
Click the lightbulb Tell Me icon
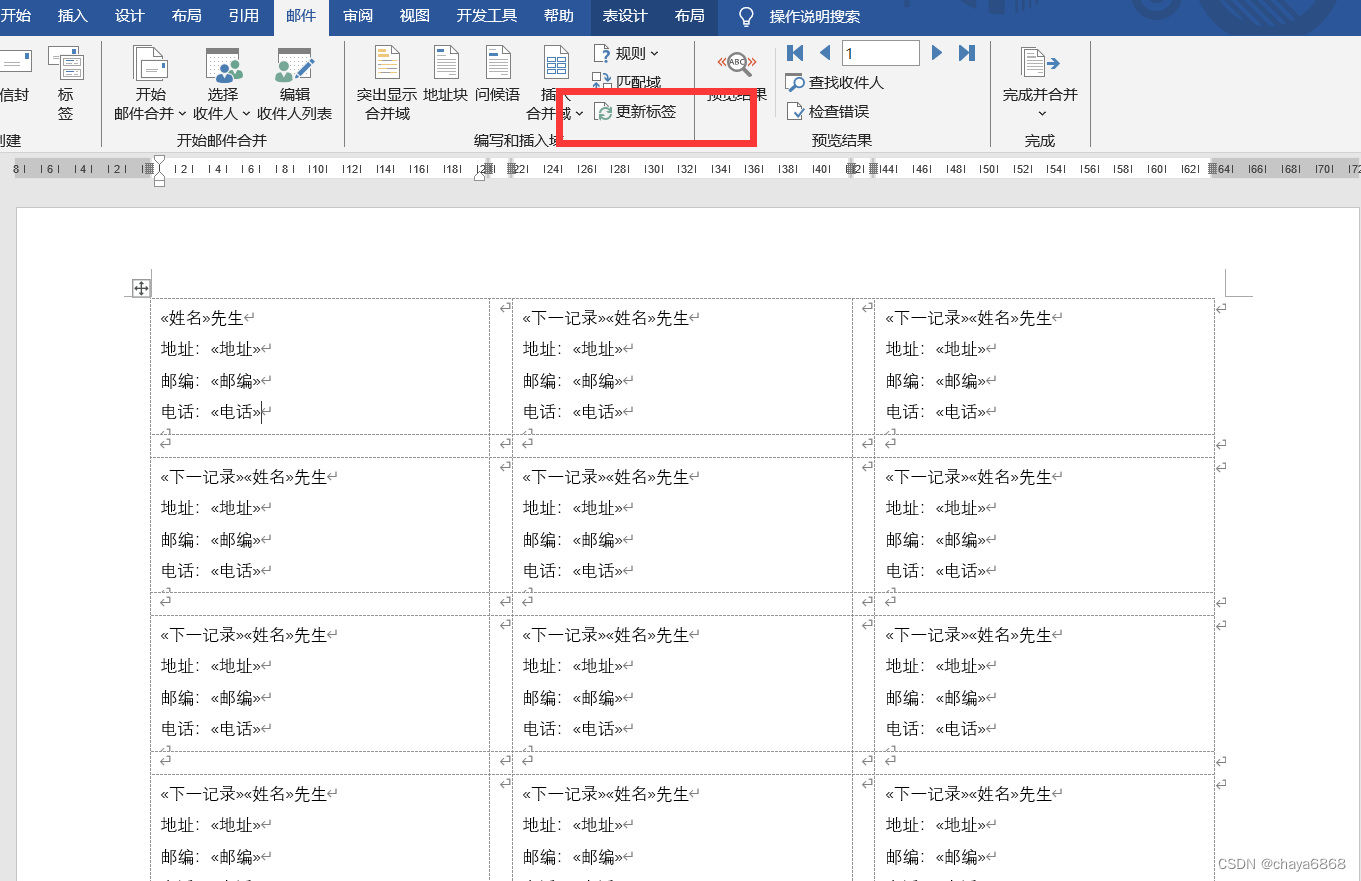(746, 17)
